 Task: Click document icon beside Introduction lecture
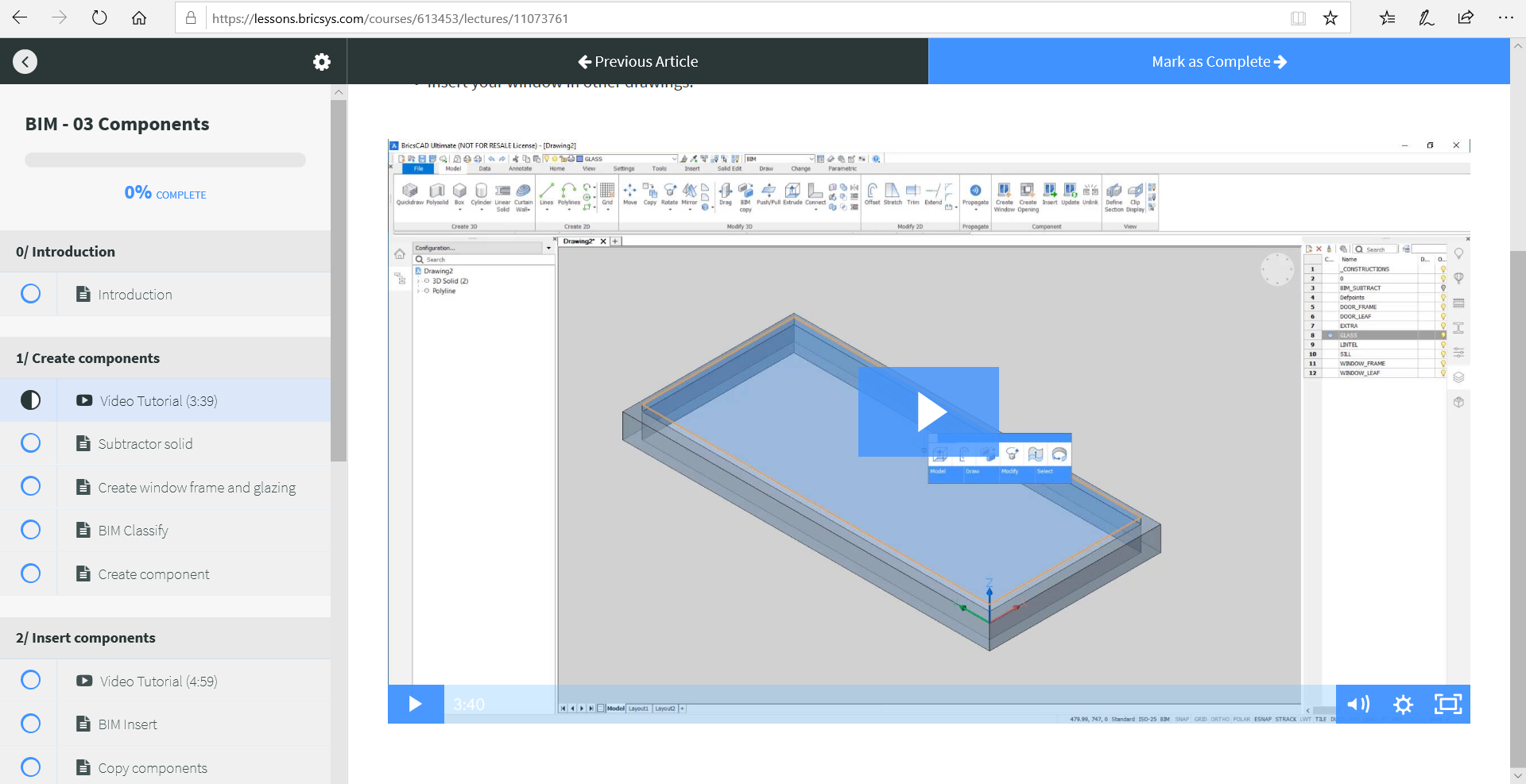tap(83, 294)
